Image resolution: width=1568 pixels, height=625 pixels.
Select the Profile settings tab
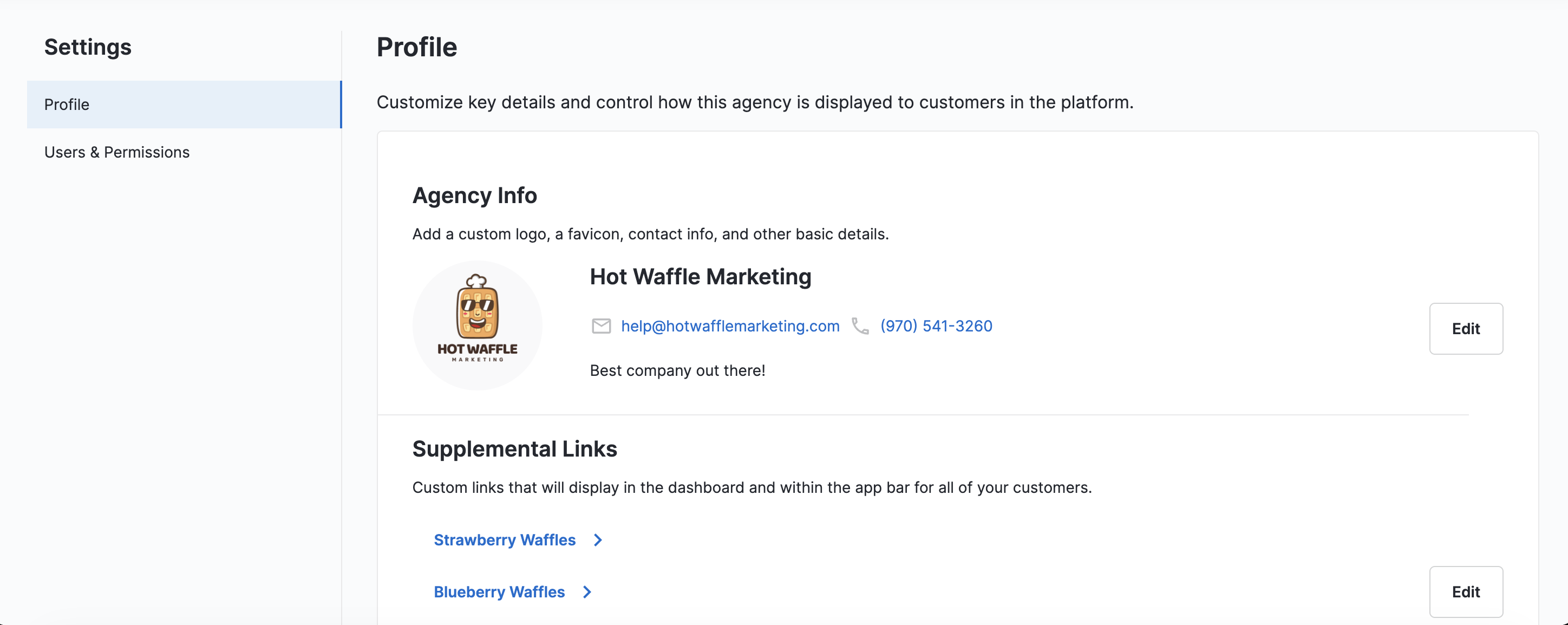coord(184,104)
